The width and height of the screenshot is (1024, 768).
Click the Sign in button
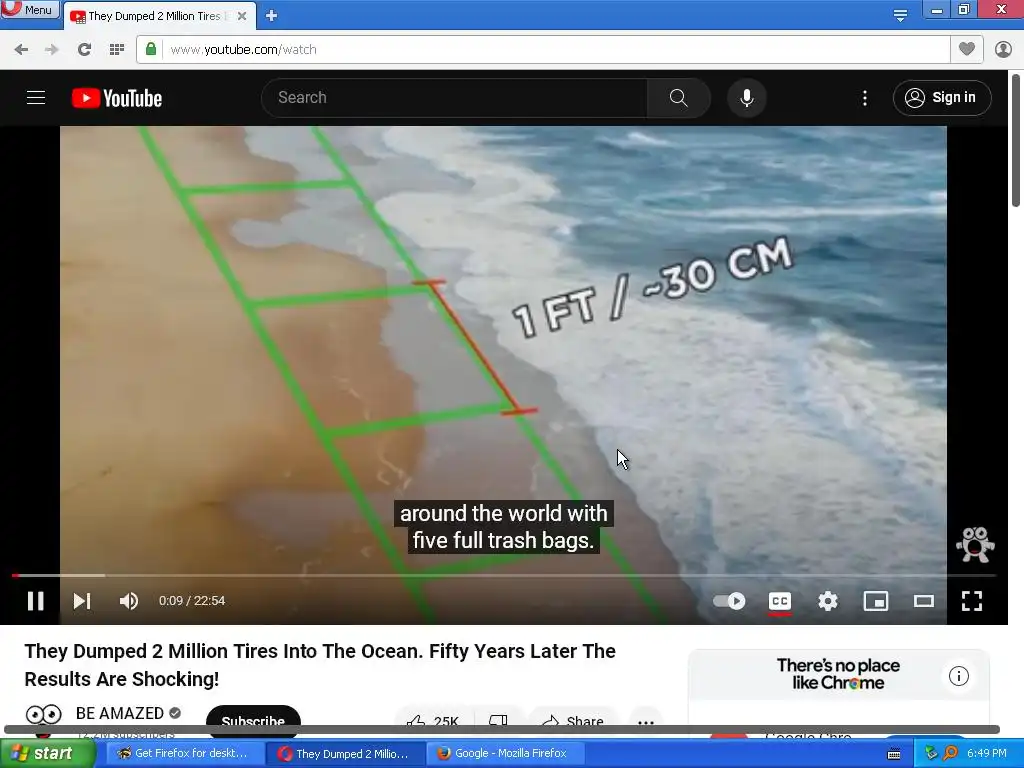(x=942, y=98)
